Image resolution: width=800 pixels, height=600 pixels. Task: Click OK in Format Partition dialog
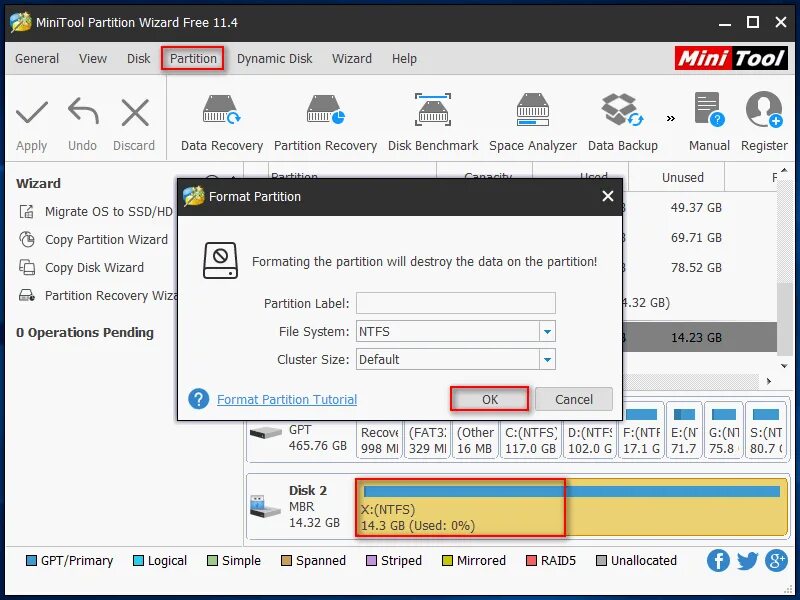[x=490, y=399]
